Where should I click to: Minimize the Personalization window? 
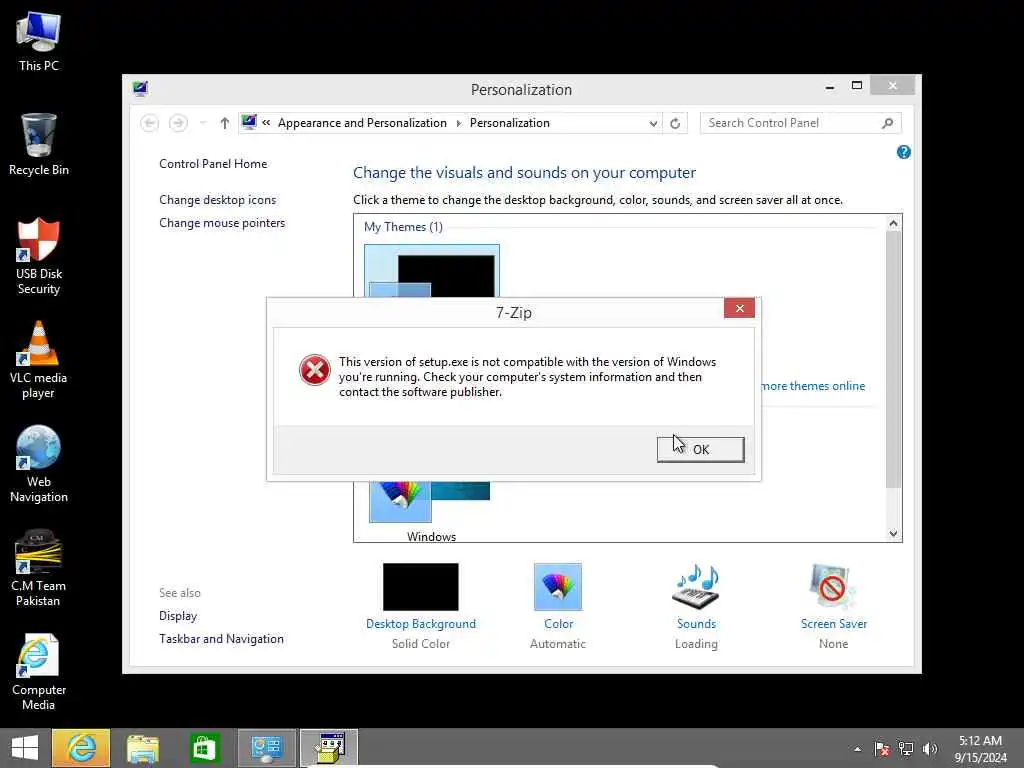pyautogui.click(x=829, y=86)
